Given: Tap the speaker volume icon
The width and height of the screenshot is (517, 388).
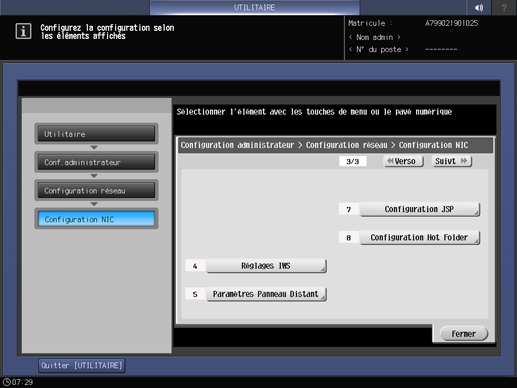Looking at the screenshot, I should click(x=479, y=7).
